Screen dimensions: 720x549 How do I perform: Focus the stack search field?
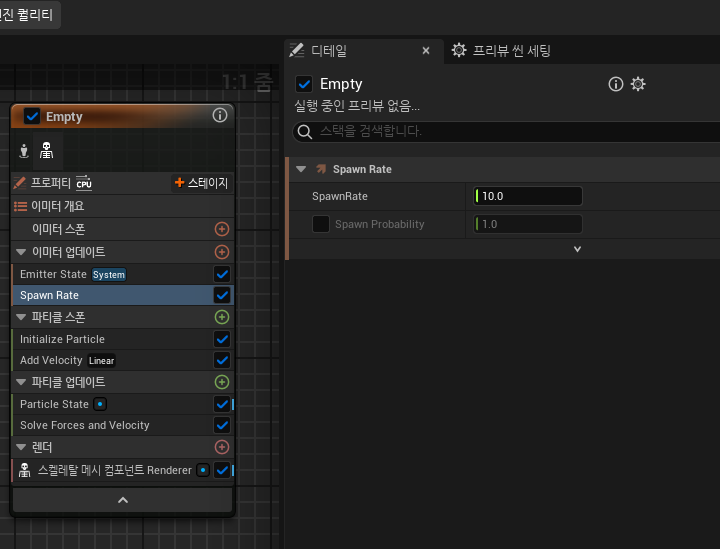point(507,132)
